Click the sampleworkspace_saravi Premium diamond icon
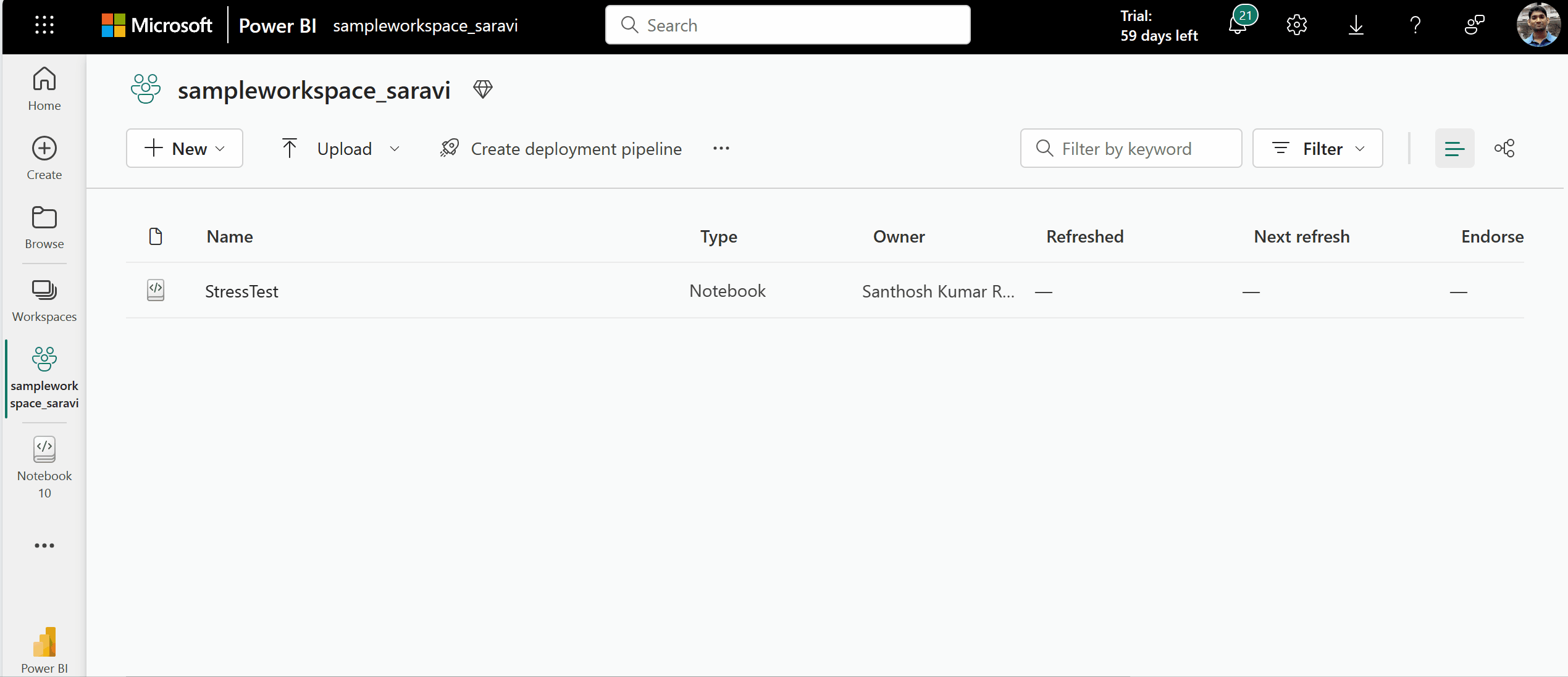The width and height of the screenshot is (1568, 677). [483, 89]
